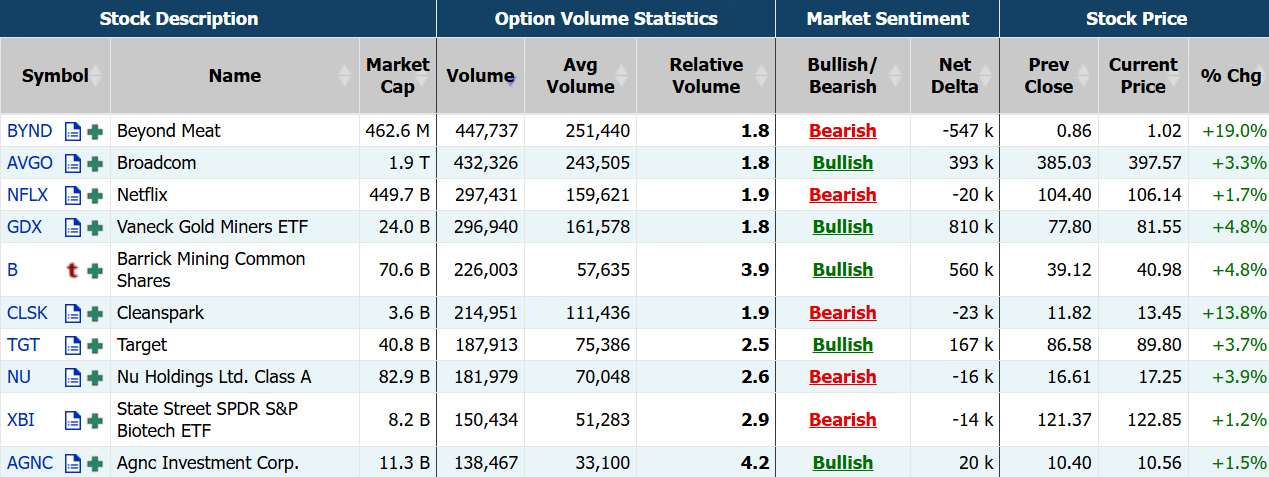1269x477 pixels.
Task: Select the Agnc Investment Corp. name cell
Action: click(x=208, y=463)
